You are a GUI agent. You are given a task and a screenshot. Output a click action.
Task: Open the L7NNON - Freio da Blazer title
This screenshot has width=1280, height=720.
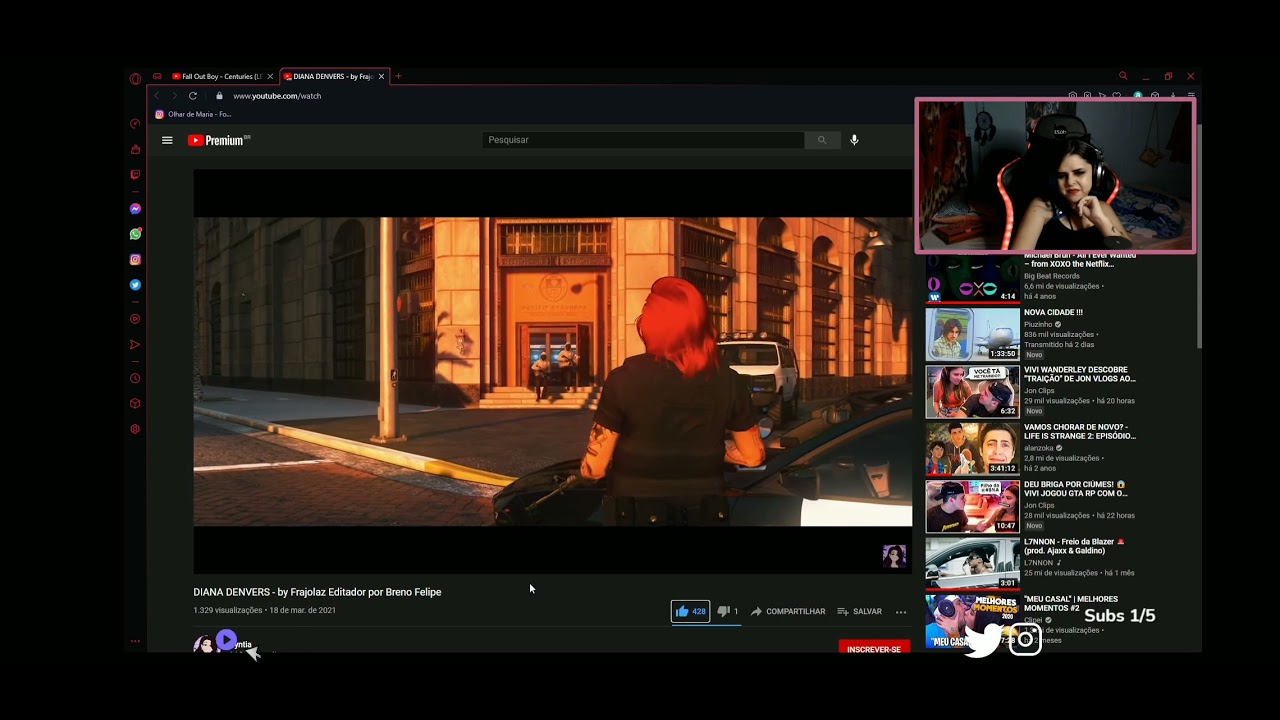click(x=1074, y=546)
